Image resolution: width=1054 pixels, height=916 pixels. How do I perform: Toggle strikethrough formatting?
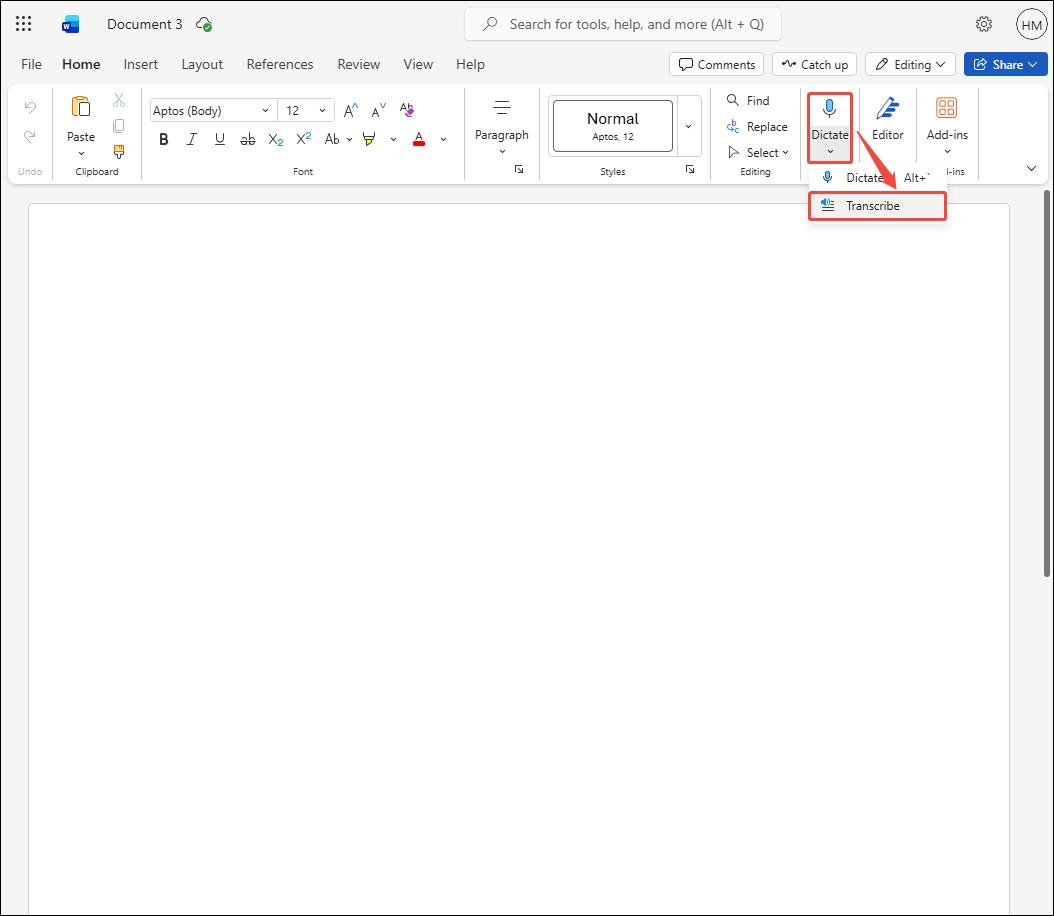click(248, 139)
